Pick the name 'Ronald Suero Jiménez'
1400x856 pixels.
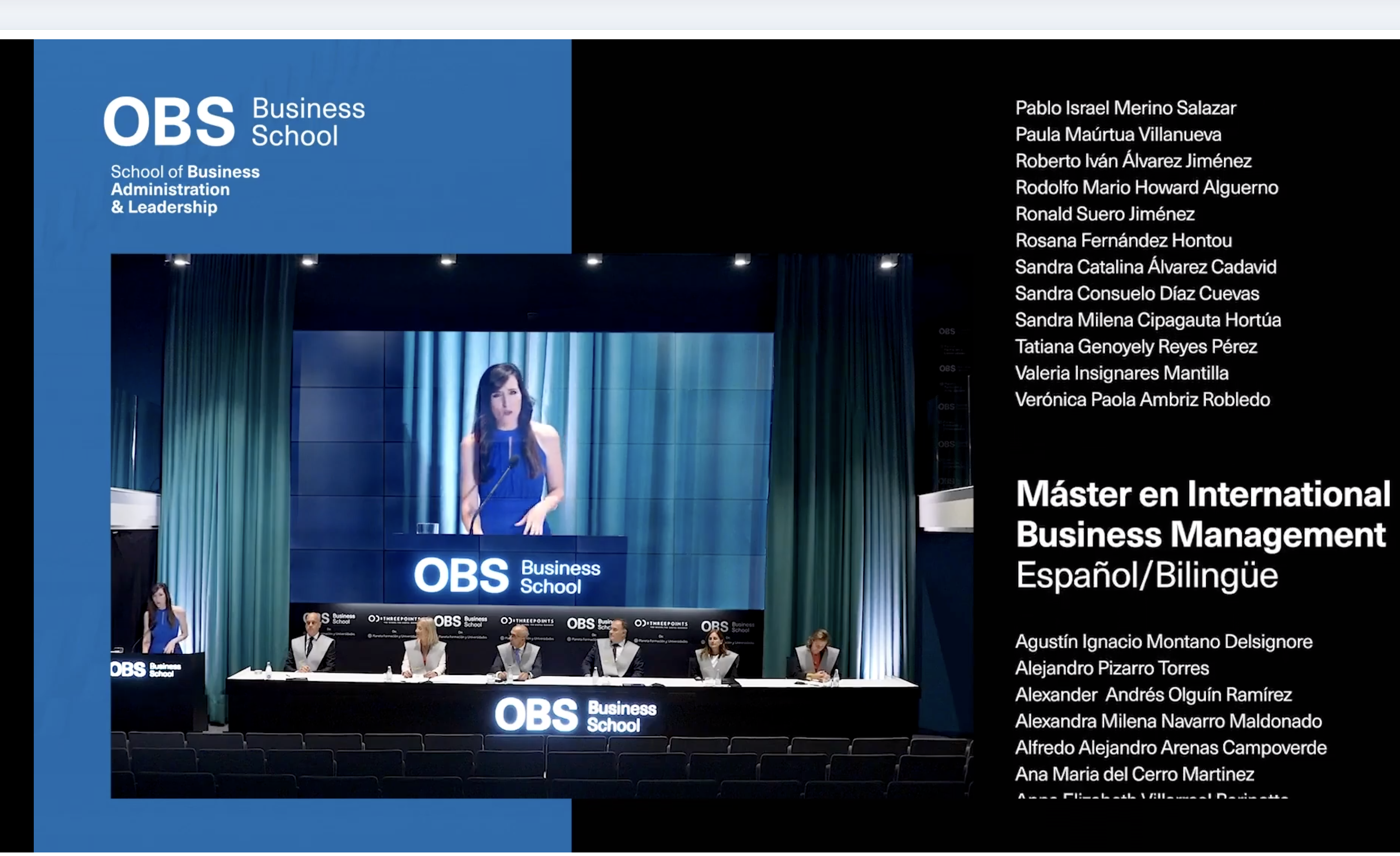point(1104,214)
